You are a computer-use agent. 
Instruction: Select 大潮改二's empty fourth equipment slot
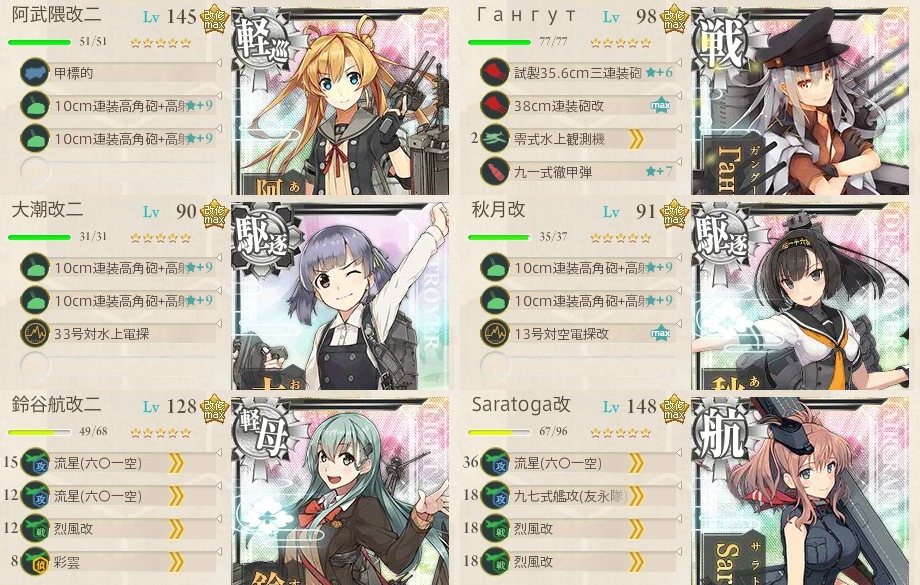pos(119,366)
